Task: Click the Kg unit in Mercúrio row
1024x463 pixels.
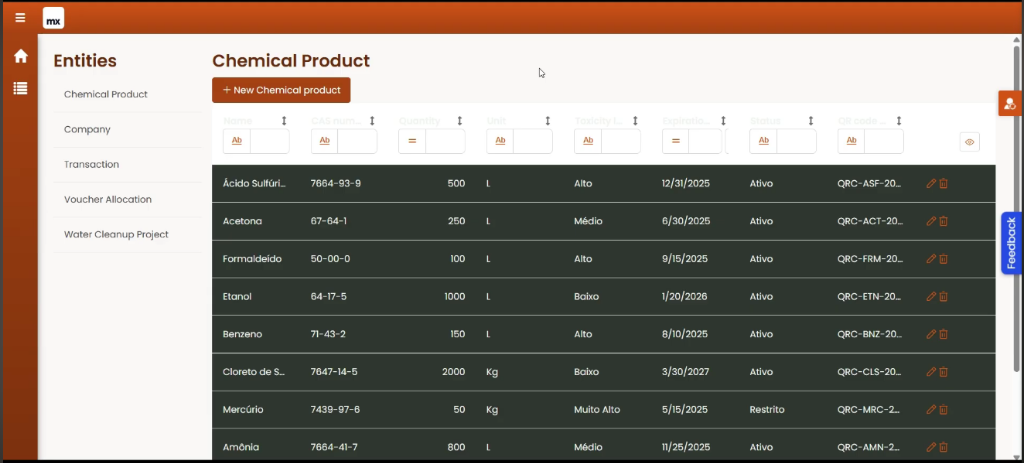Action: (492, 409)
